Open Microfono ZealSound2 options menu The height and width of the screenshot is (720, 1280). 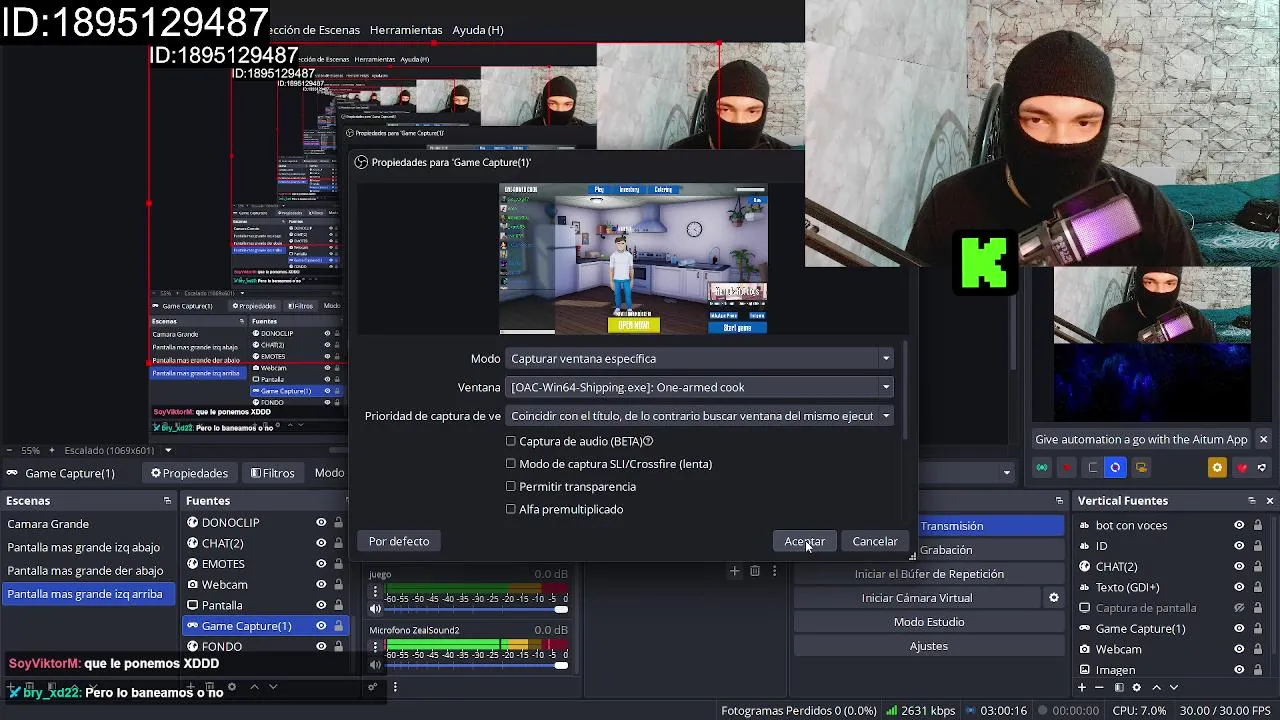[376, 647]
